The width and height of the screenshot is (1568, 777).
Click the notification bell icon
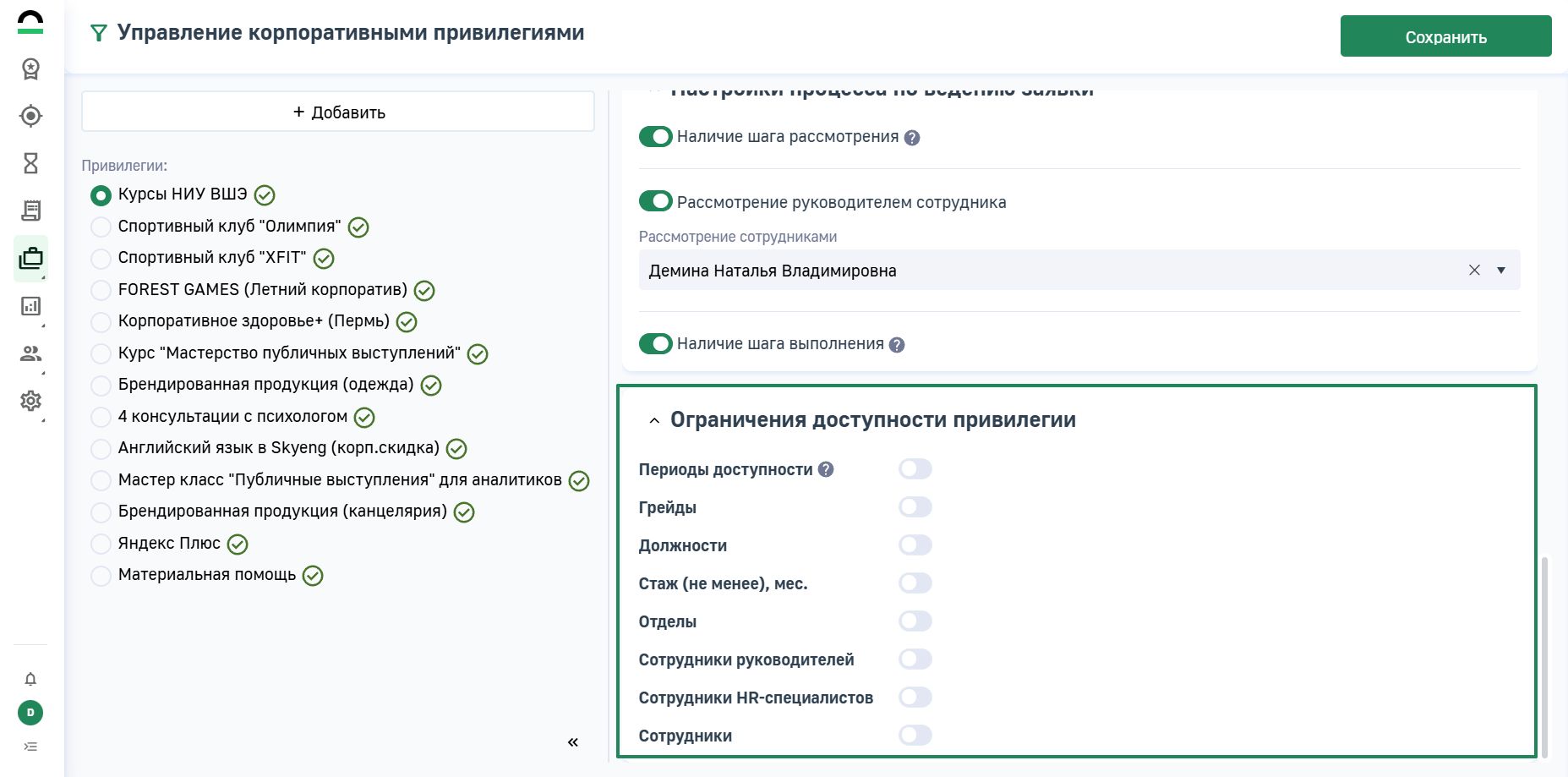[30, 679]
